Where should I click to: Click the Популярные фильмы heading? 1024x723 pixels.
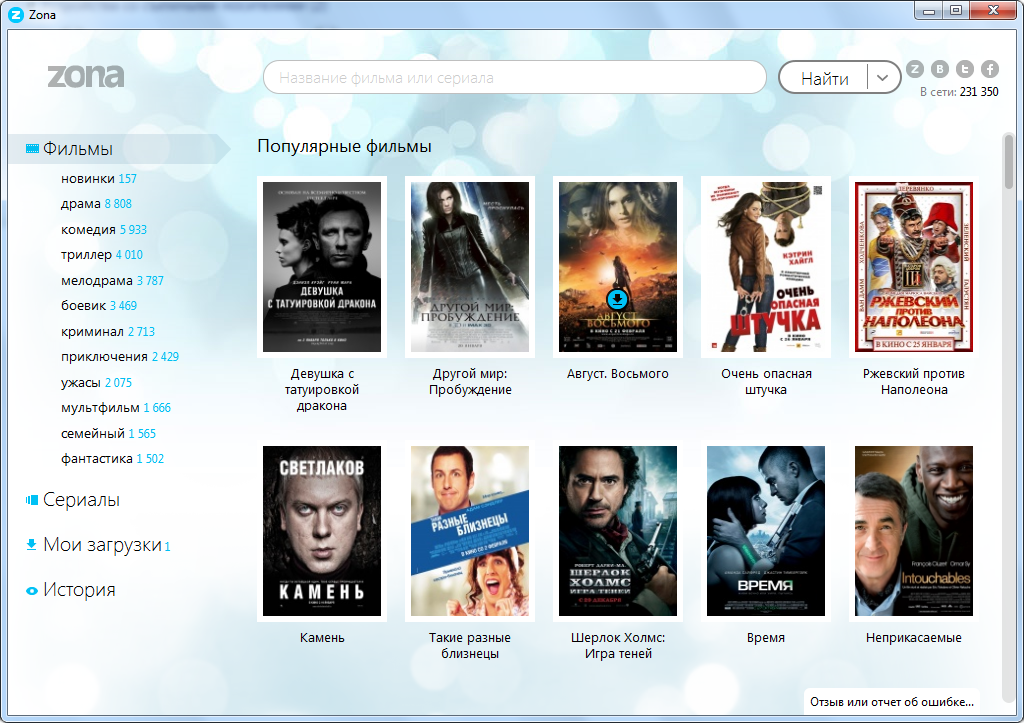[x=344, y=146]
